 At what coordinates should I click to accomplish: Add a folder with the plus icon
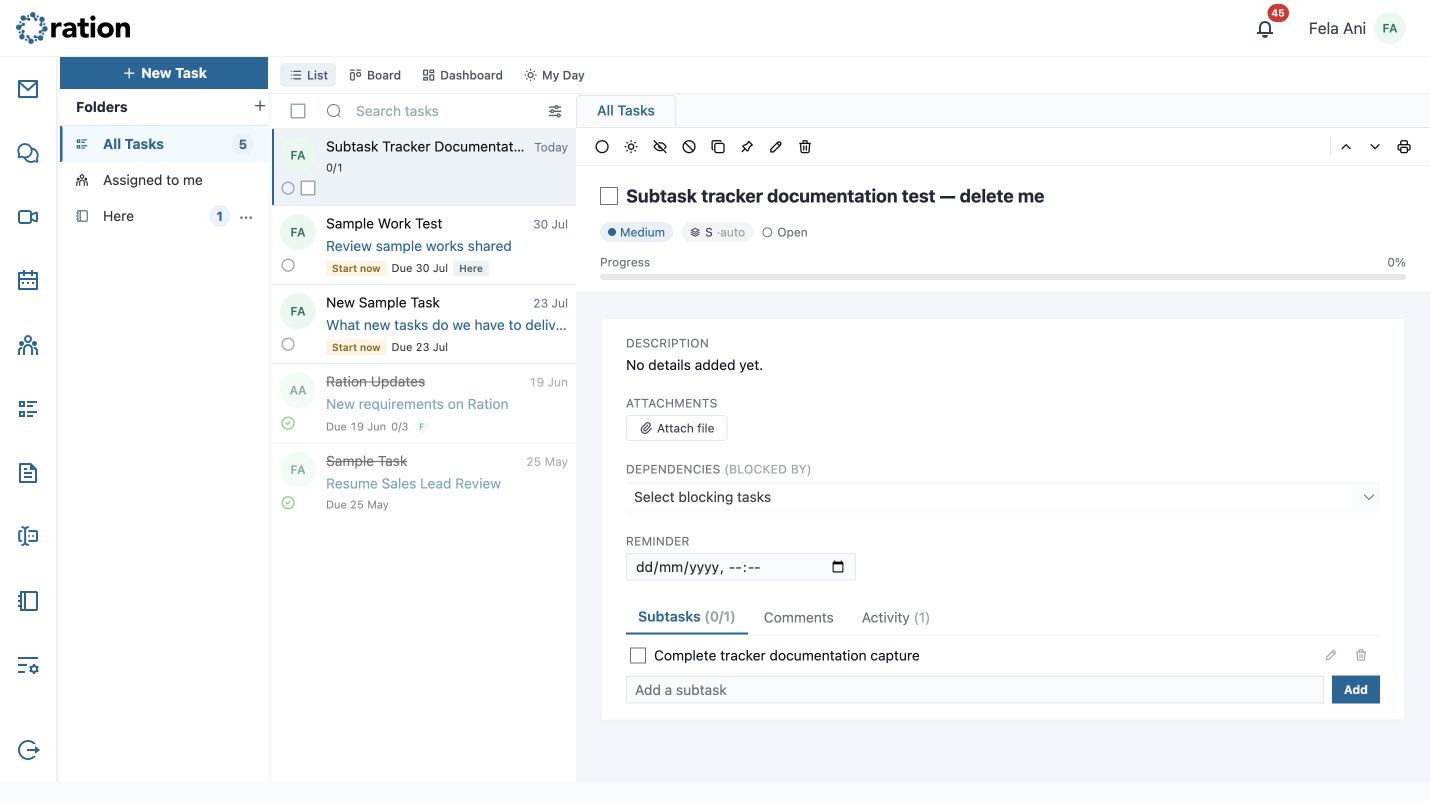point(260,106)
